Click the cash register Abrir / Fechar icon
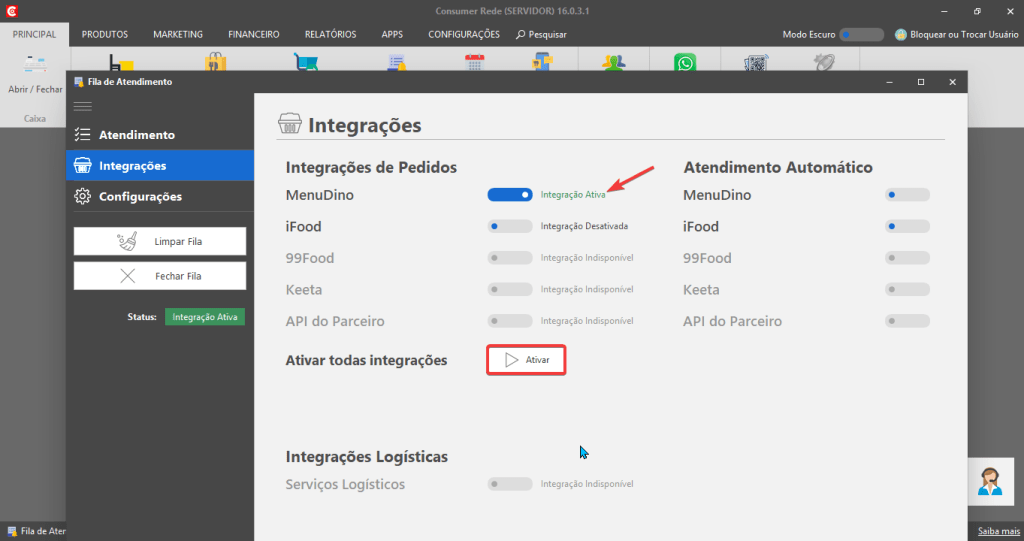The height and width of the screenshot is (541, 1024). (x=35, y=65)
